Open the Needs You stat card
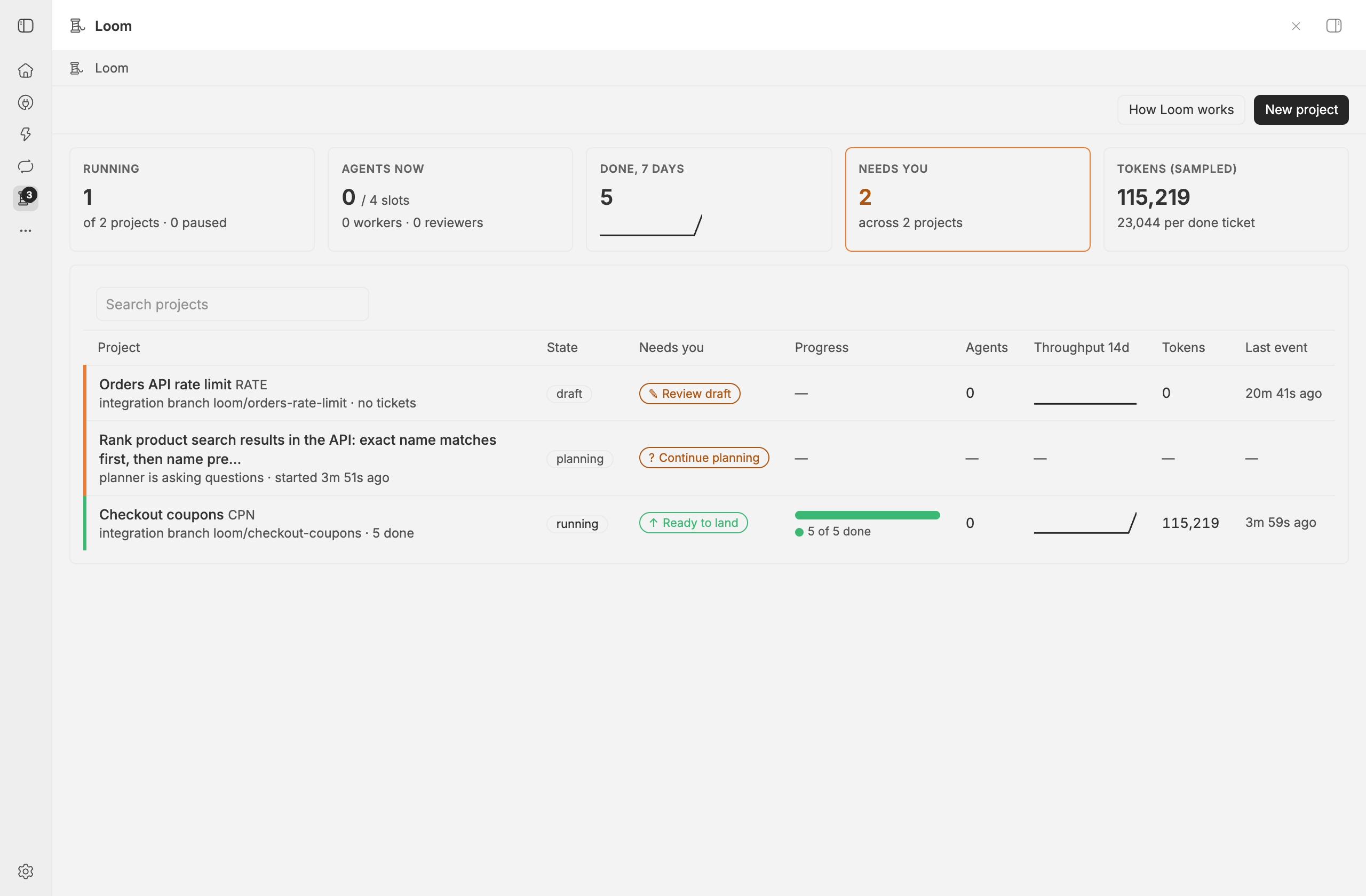Viewport: 1366px width, 896px height. [968, 199]
